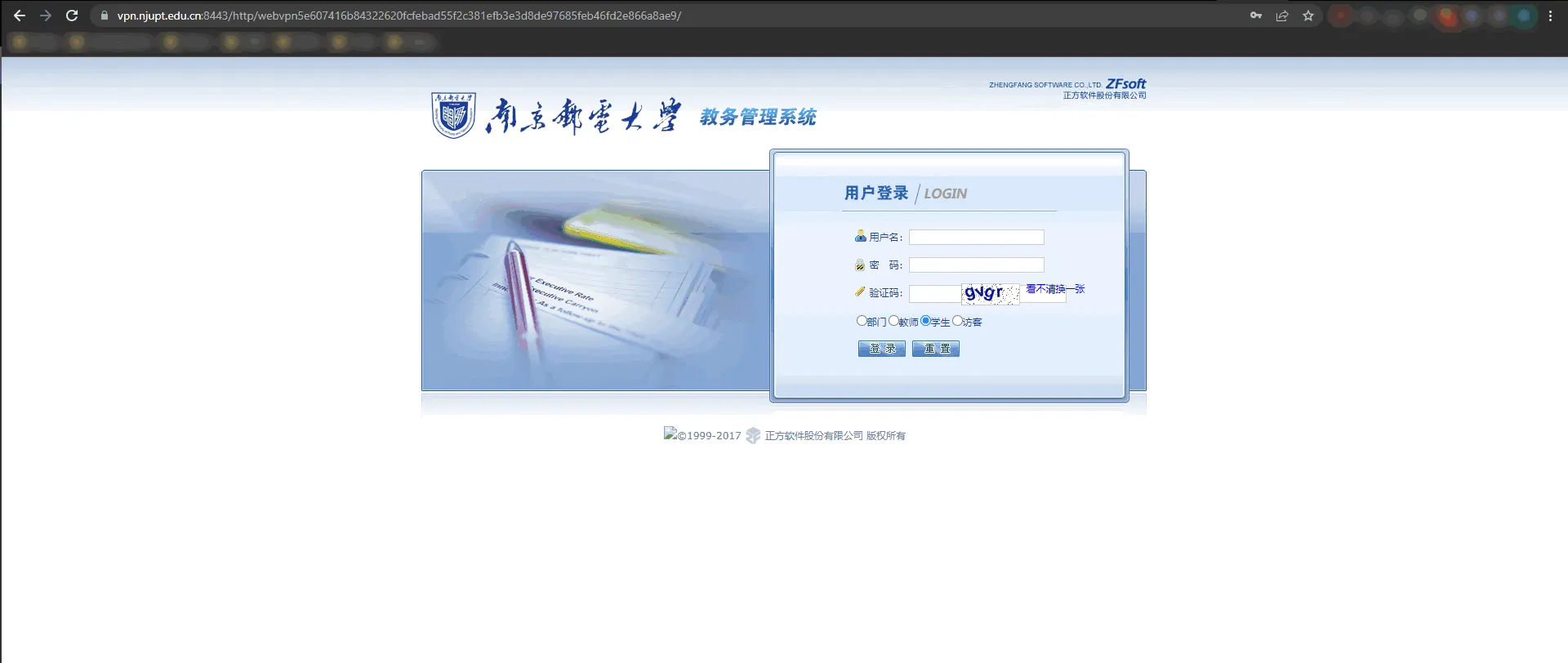Screen dimensions: 1568x663
Task: Click the user icon beside 用户名
Action: coord(860,237)
